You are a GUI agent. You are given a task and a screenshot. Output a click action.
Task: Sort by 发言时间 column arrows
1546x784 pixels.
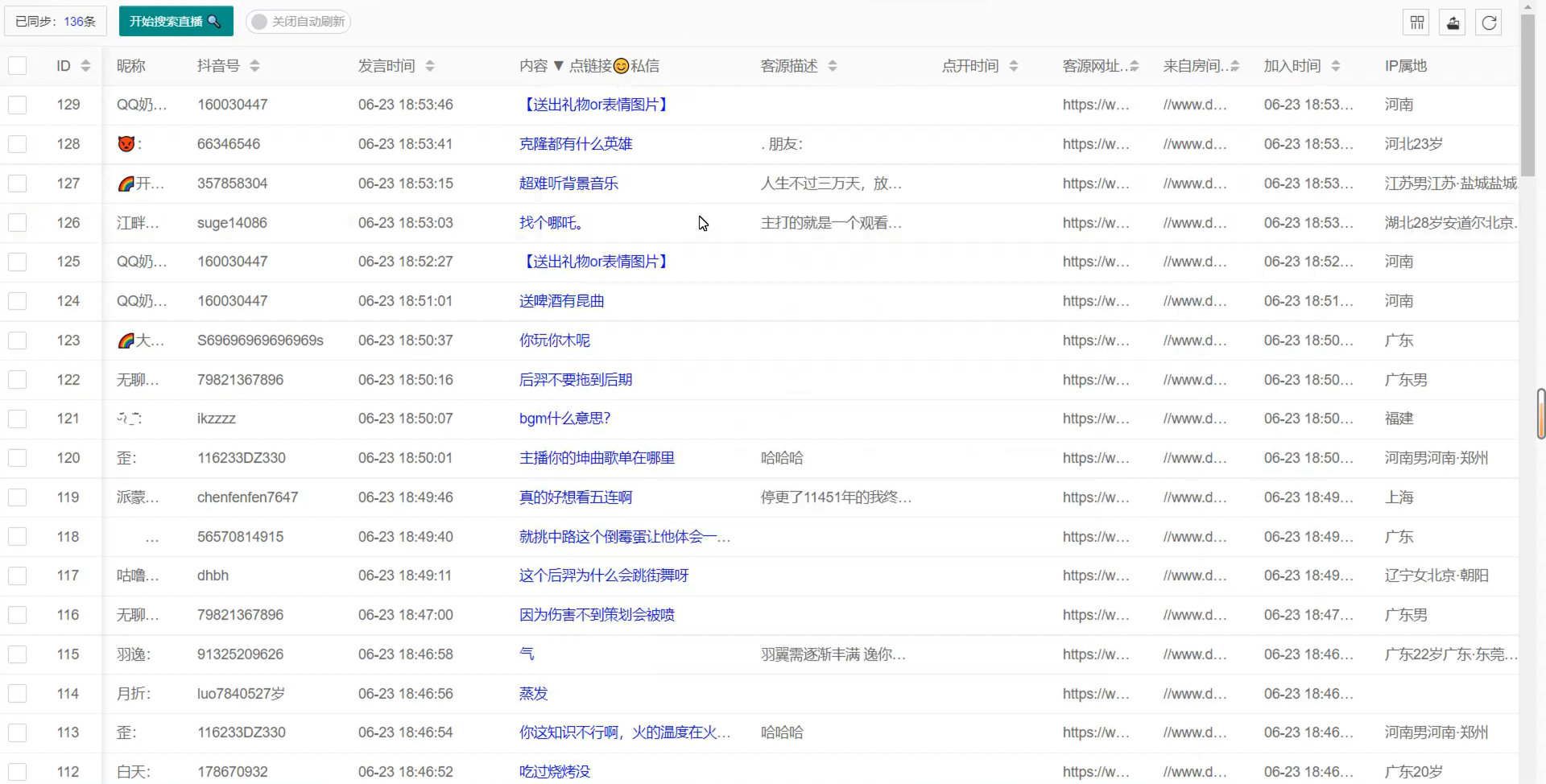pyautogui.click(x=430, y=66)
